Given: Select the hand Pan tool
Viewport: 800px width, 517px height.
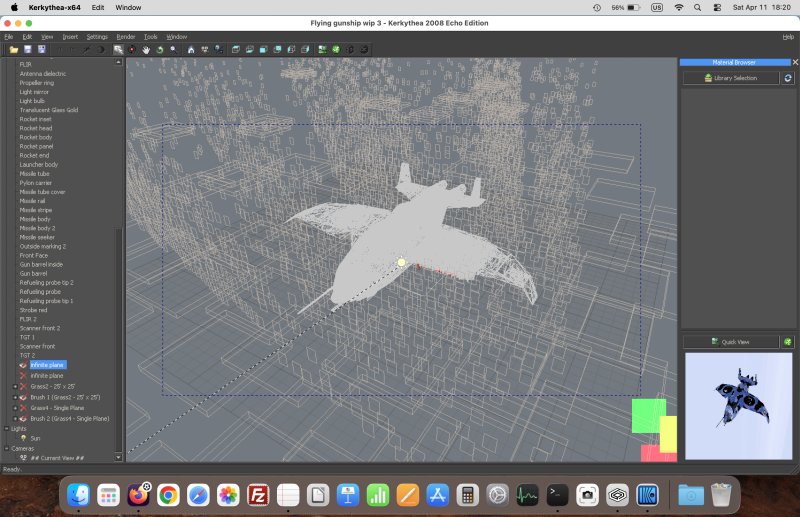Looking at the screenshot, I should coord(146,49).
